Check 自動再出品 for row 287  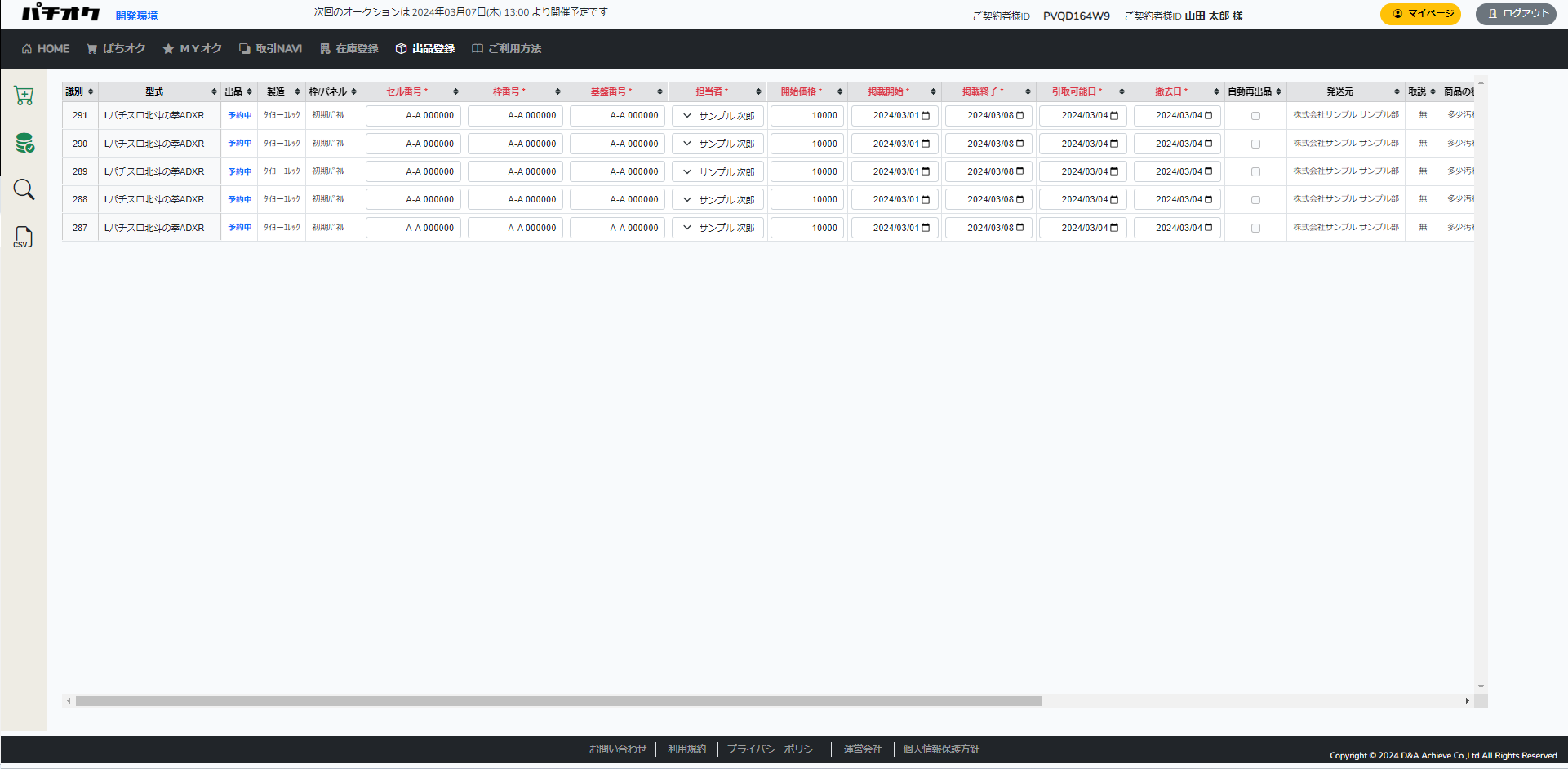1255,228
